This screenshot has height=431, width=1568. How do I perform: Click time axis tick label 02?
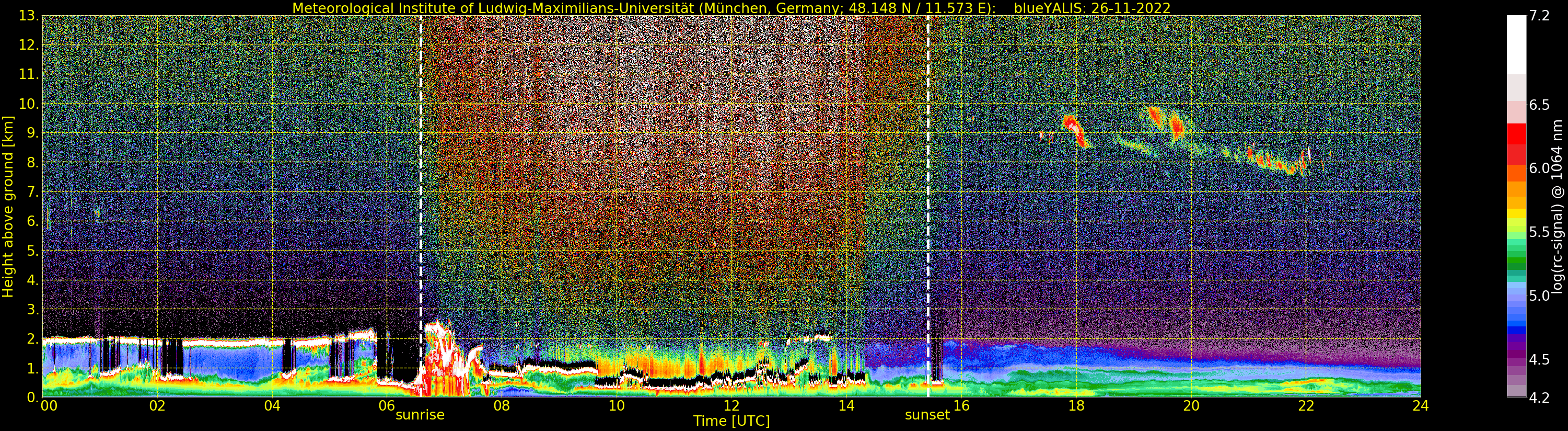158,406
